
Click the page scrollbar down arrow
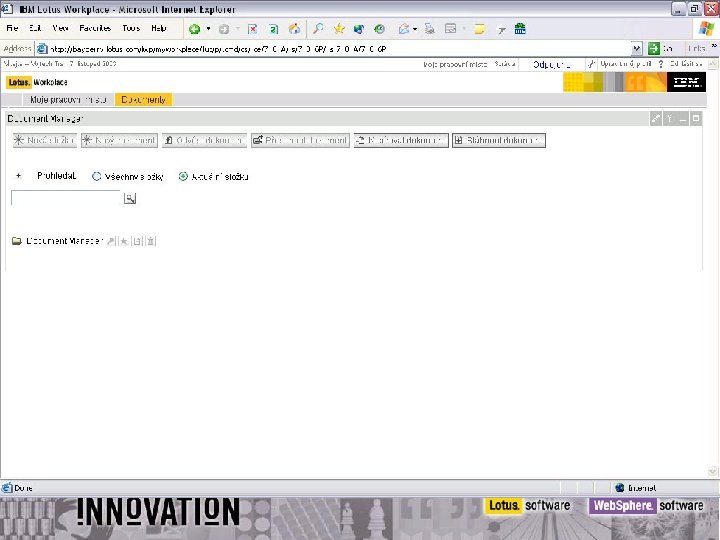(x=713, y=471)
